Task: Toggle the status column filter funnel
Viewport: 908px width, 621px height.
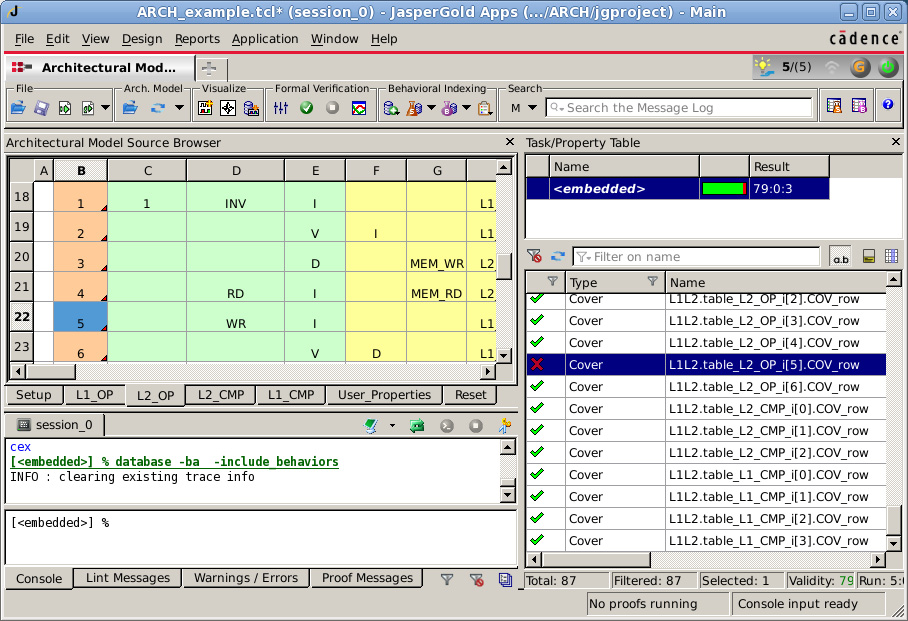Action: coord(552,282)
